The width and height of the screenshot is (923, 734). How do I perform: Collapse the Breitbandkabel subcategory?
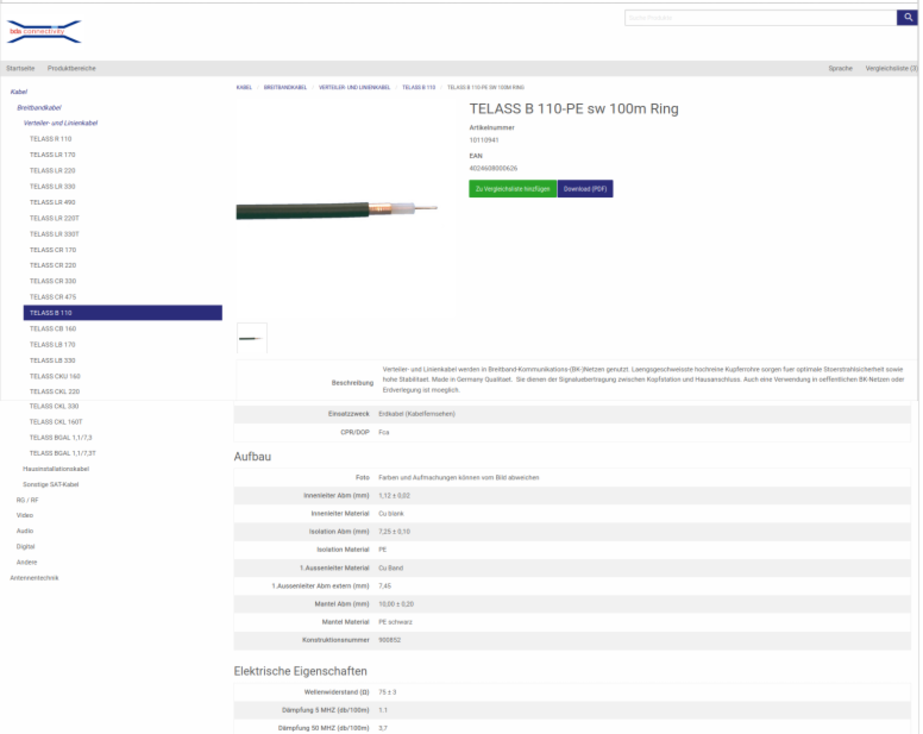(39, 107)
